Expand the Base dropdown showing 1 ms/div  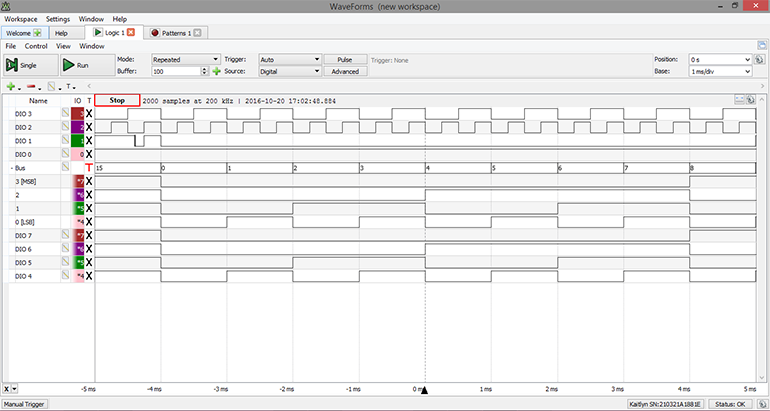click(719, 72)
